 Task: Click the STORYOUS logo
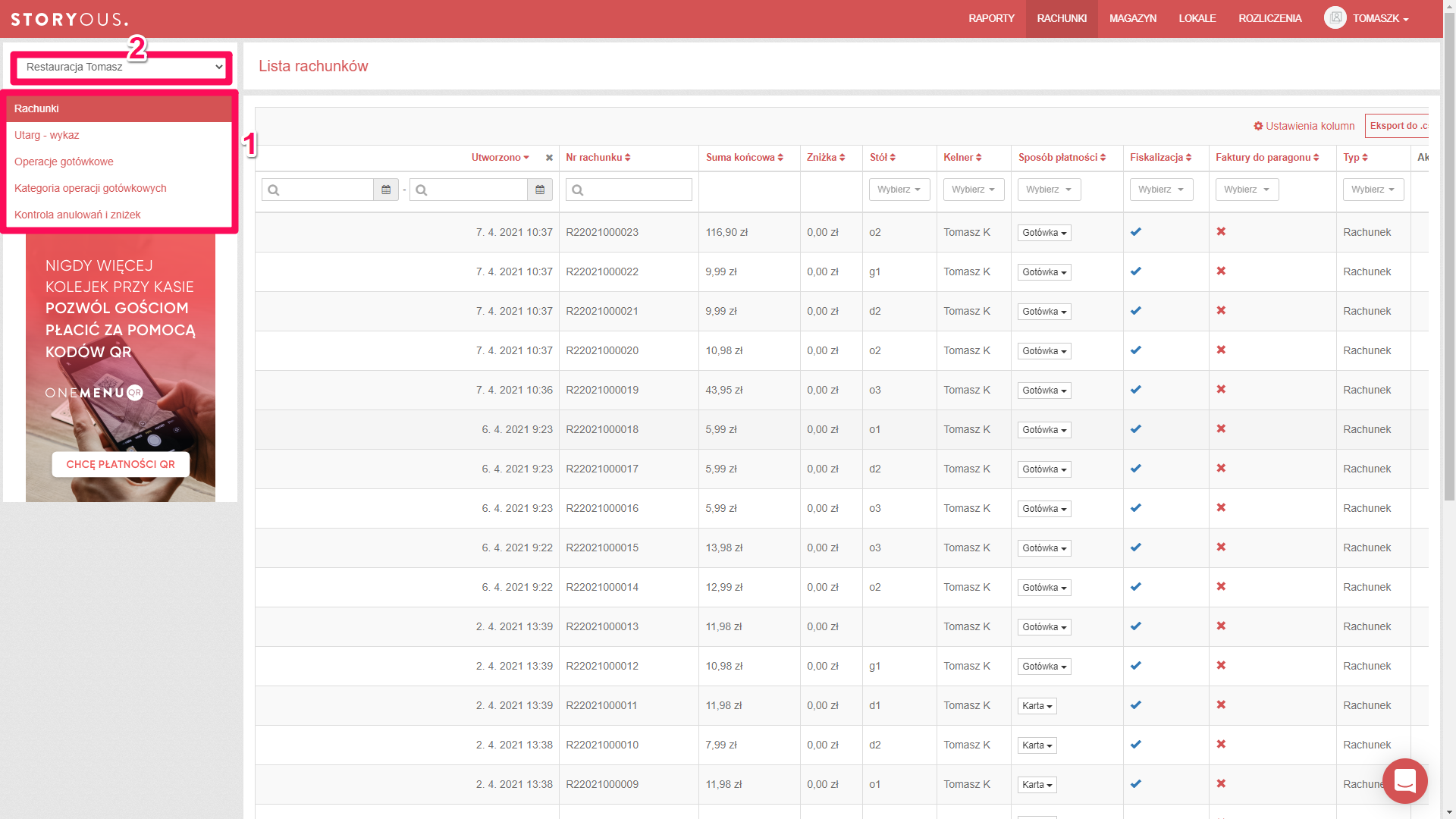[69, 19]
